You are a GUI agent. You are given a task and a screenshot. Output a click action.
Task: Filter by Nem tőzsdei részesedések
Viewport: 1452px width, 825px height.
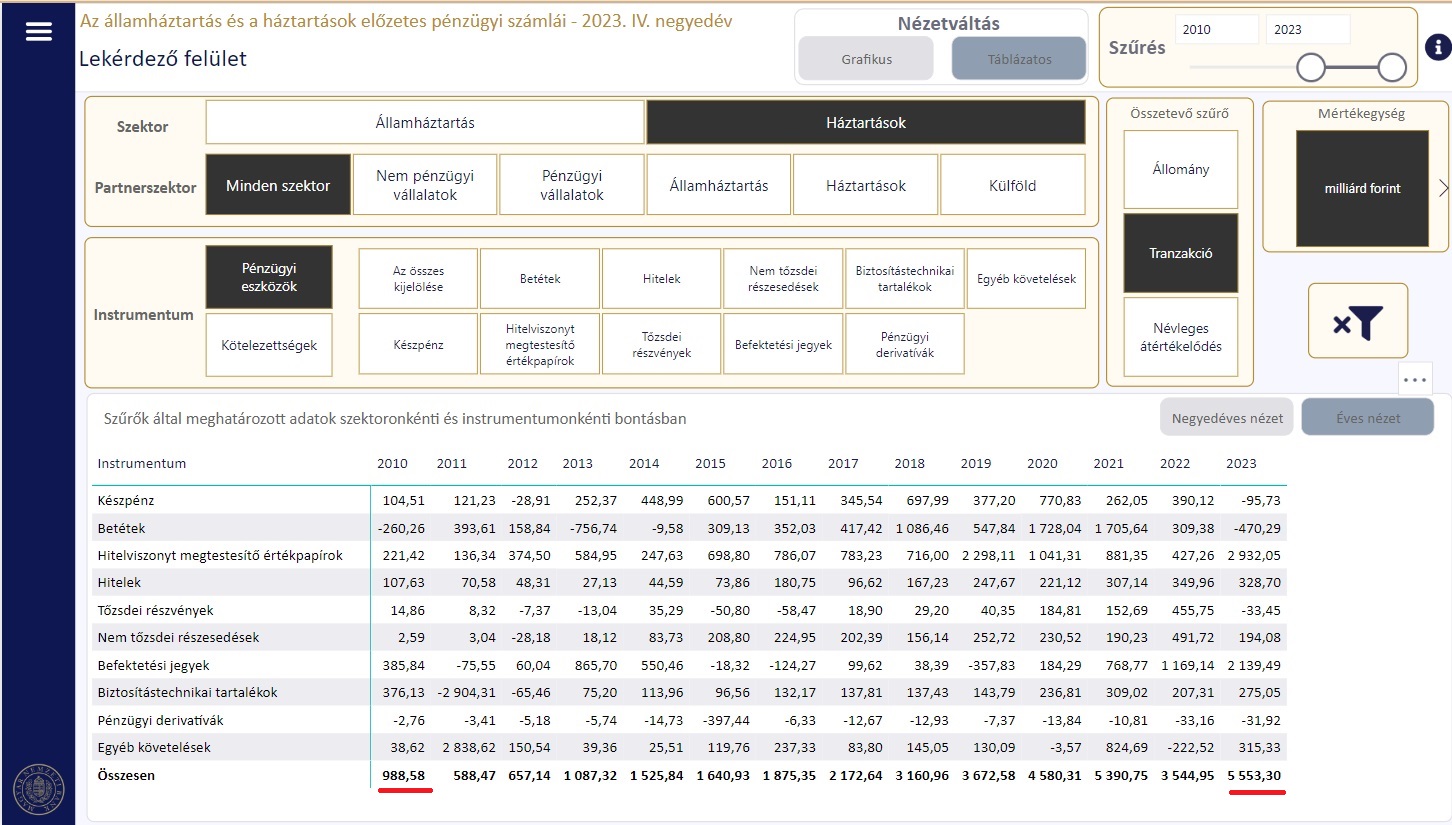(783, 279)
